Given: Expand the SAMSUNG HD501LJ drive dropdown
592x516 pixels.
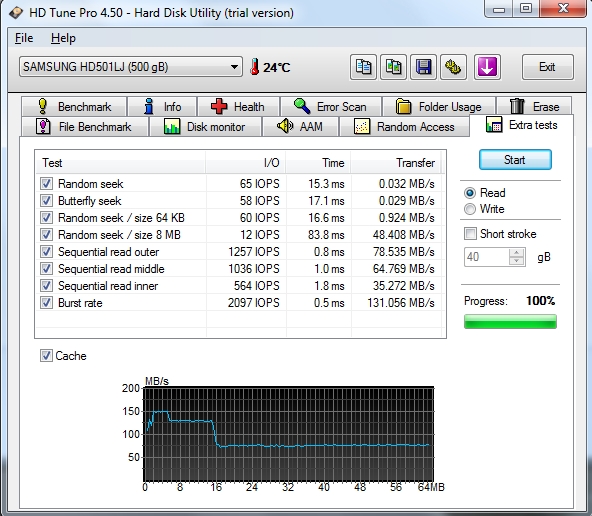Looking at the screenshot, I should [x=131, y=67].
